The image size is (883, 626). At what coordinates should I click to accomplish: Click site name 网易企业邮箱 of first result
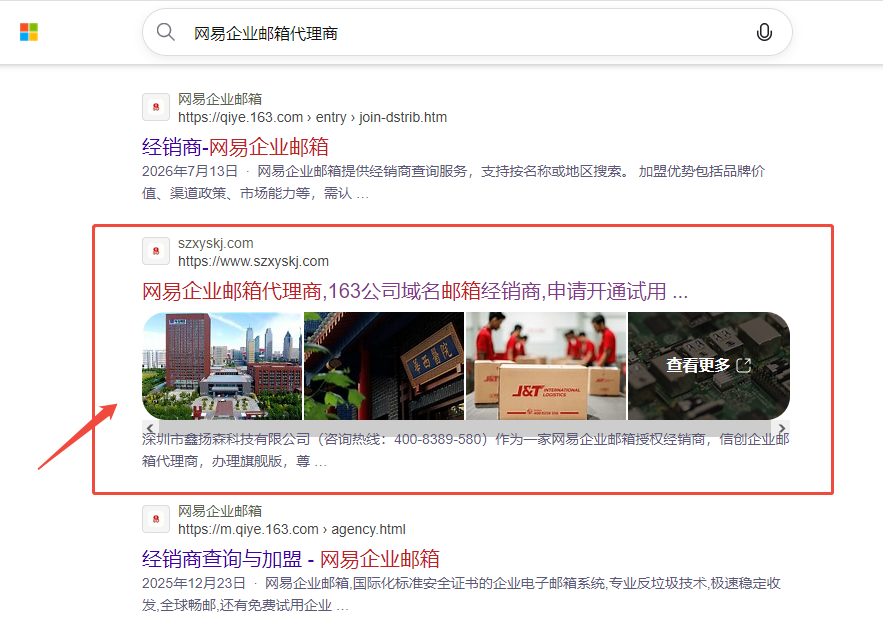pyautogui.click(x=220, y=99)
